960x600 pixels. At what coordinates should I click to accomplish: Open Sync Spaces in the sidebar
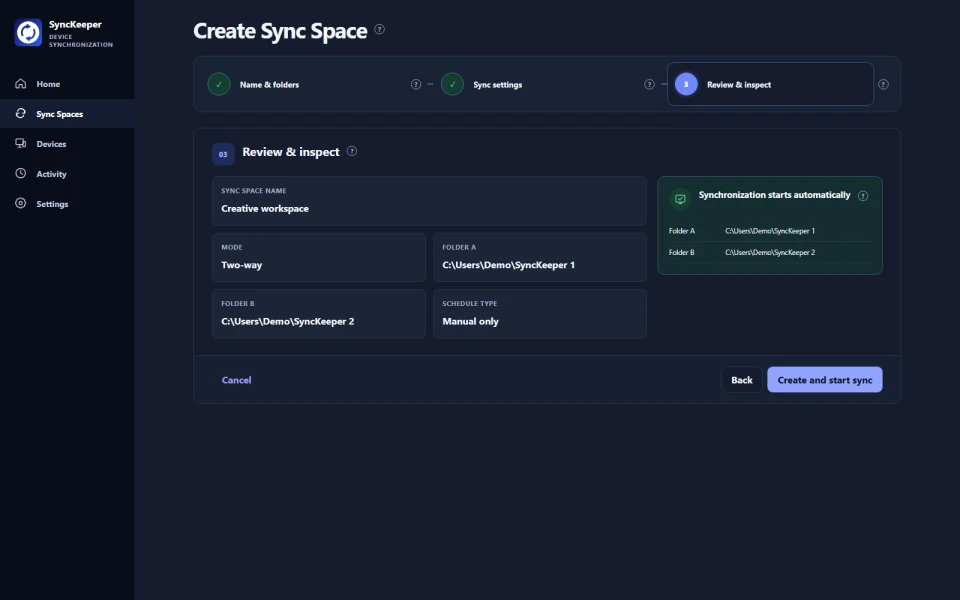(x=67, y=114)
